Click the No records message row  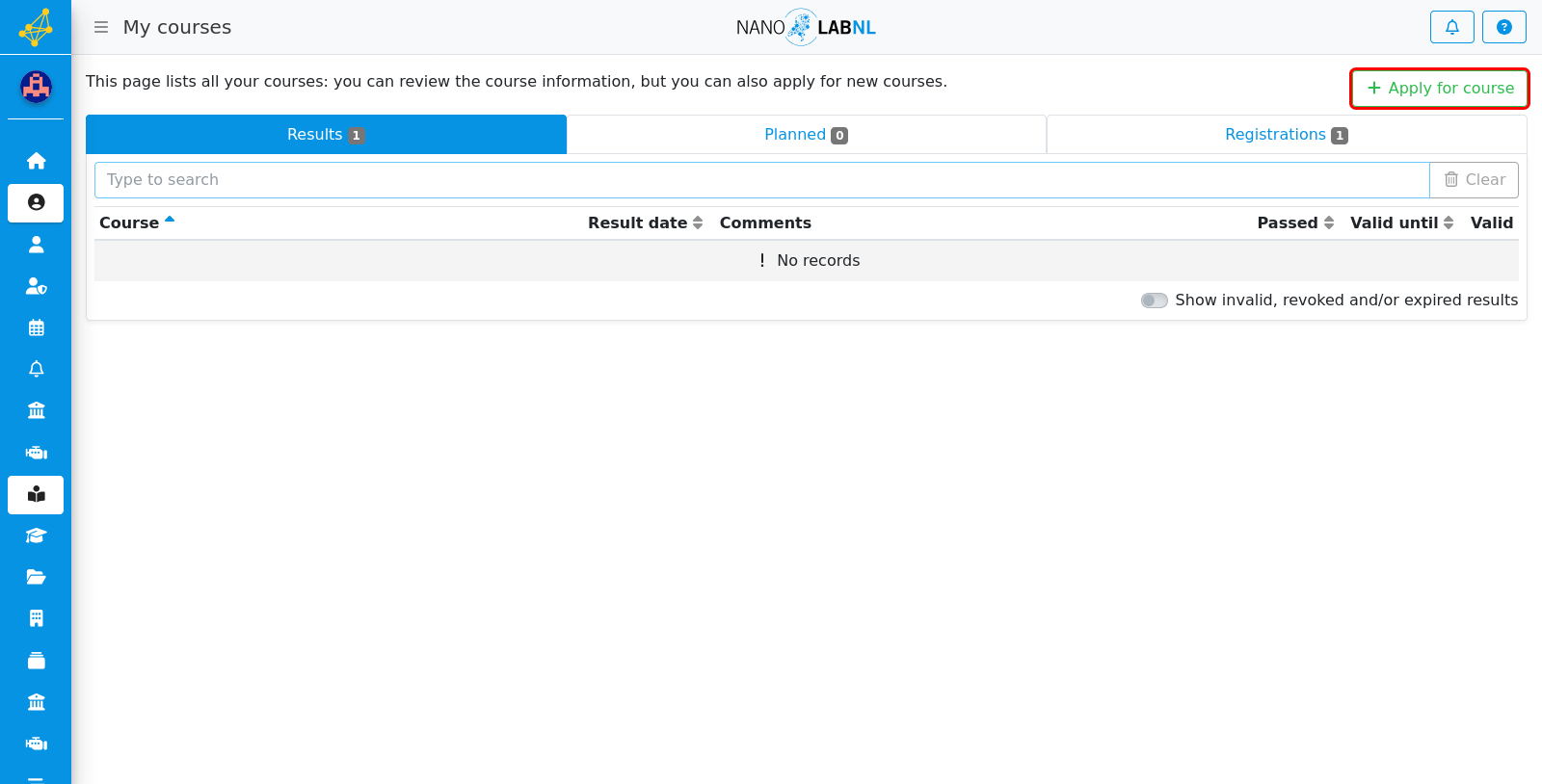tap(807, 260)
